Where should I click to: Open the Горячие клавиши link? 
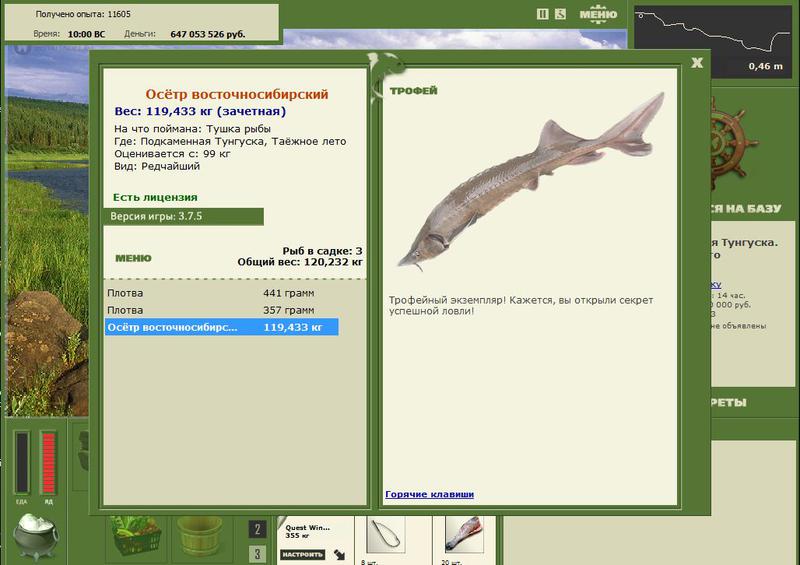(x=429, y=494)
